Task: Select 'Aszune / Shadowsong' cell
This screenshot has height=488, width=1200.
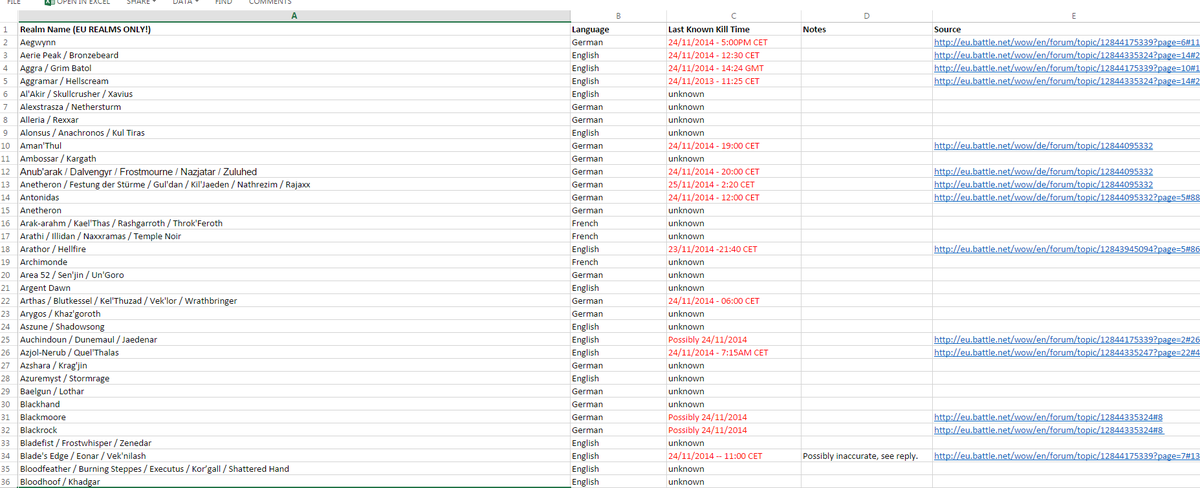Action: 293,327
